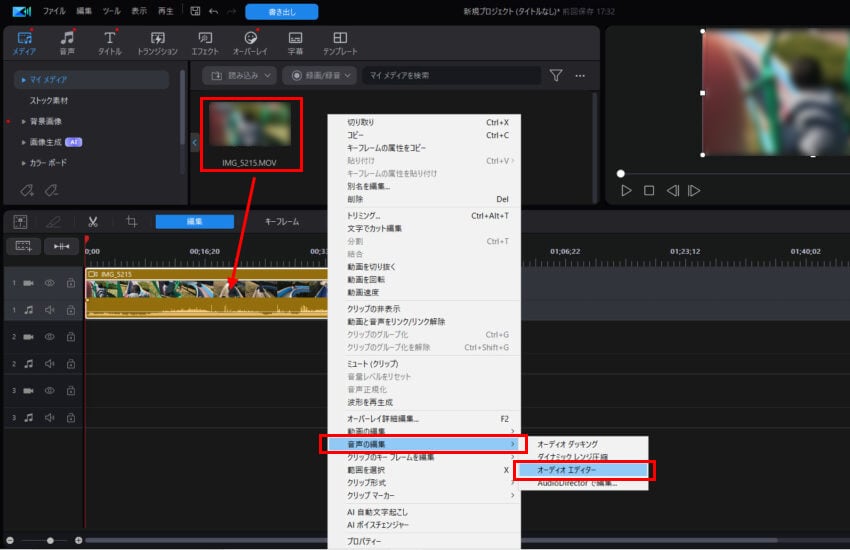Click the crop tool in timeline toolbar
The image size is (850, 550).
(x=131, y=222)
